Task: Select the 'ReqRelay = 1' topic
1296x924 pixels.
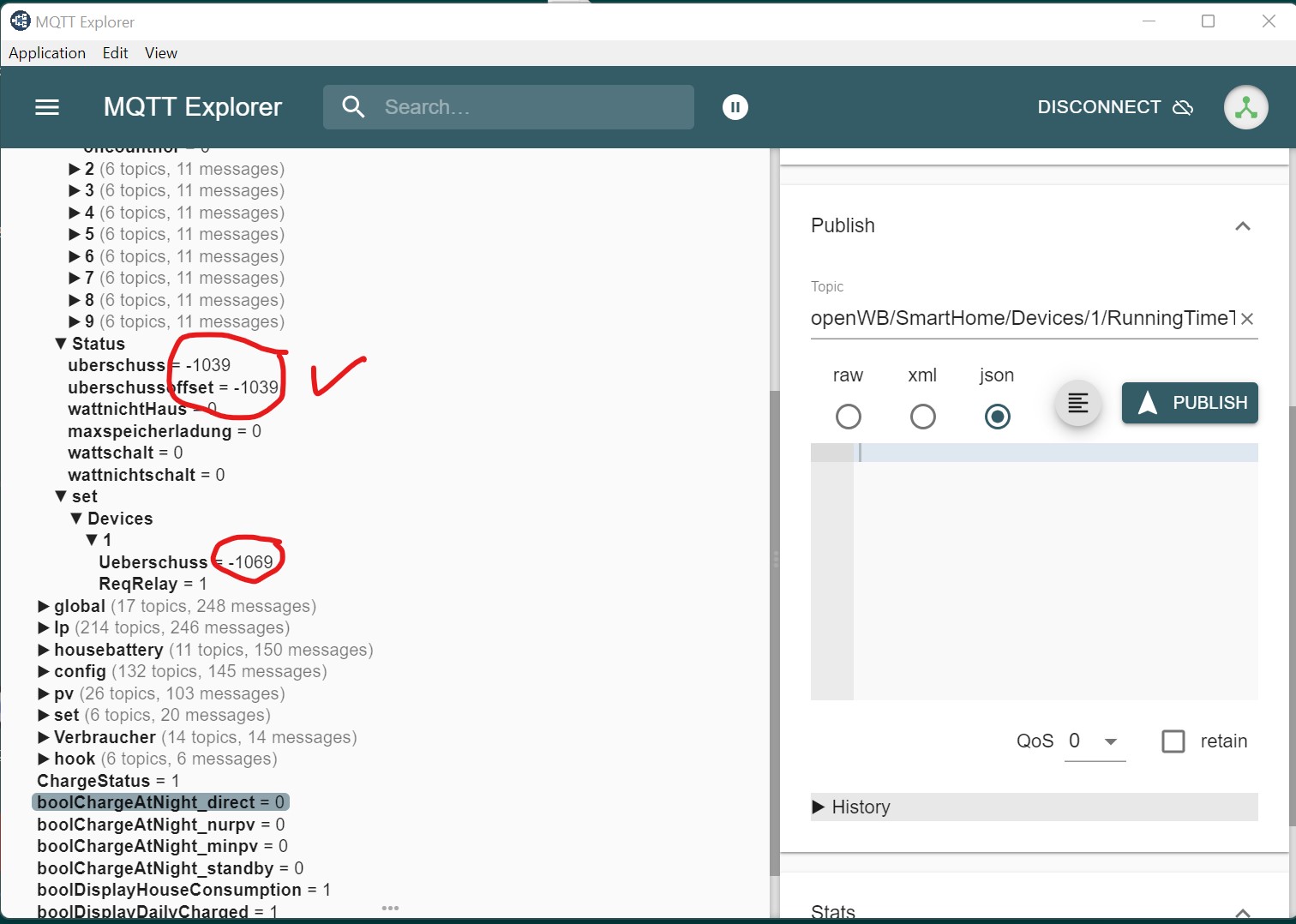Action: point(153,584)
